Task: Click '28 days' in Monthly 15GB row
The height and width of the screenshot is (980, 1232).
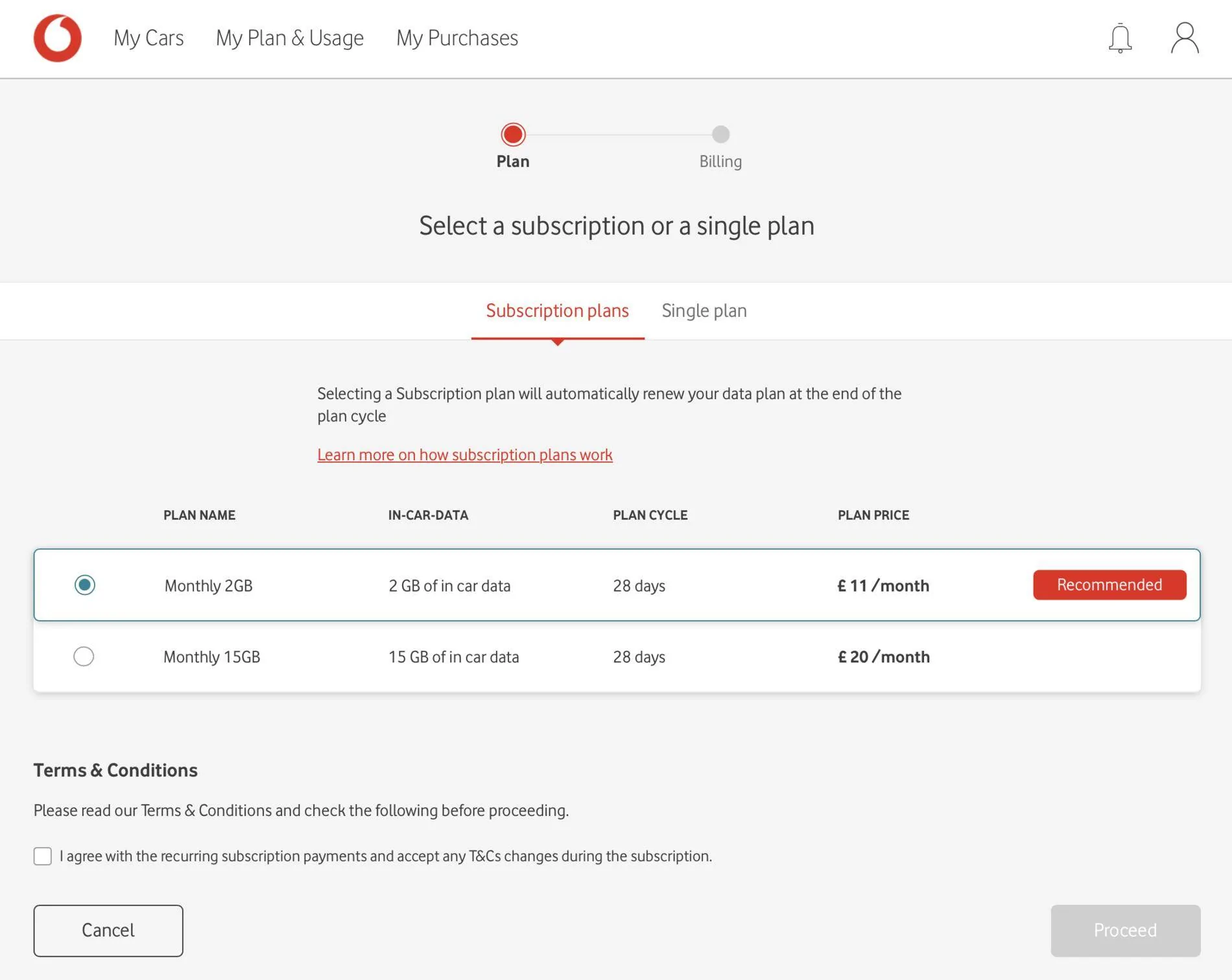Action: click(x=639, y=657)
